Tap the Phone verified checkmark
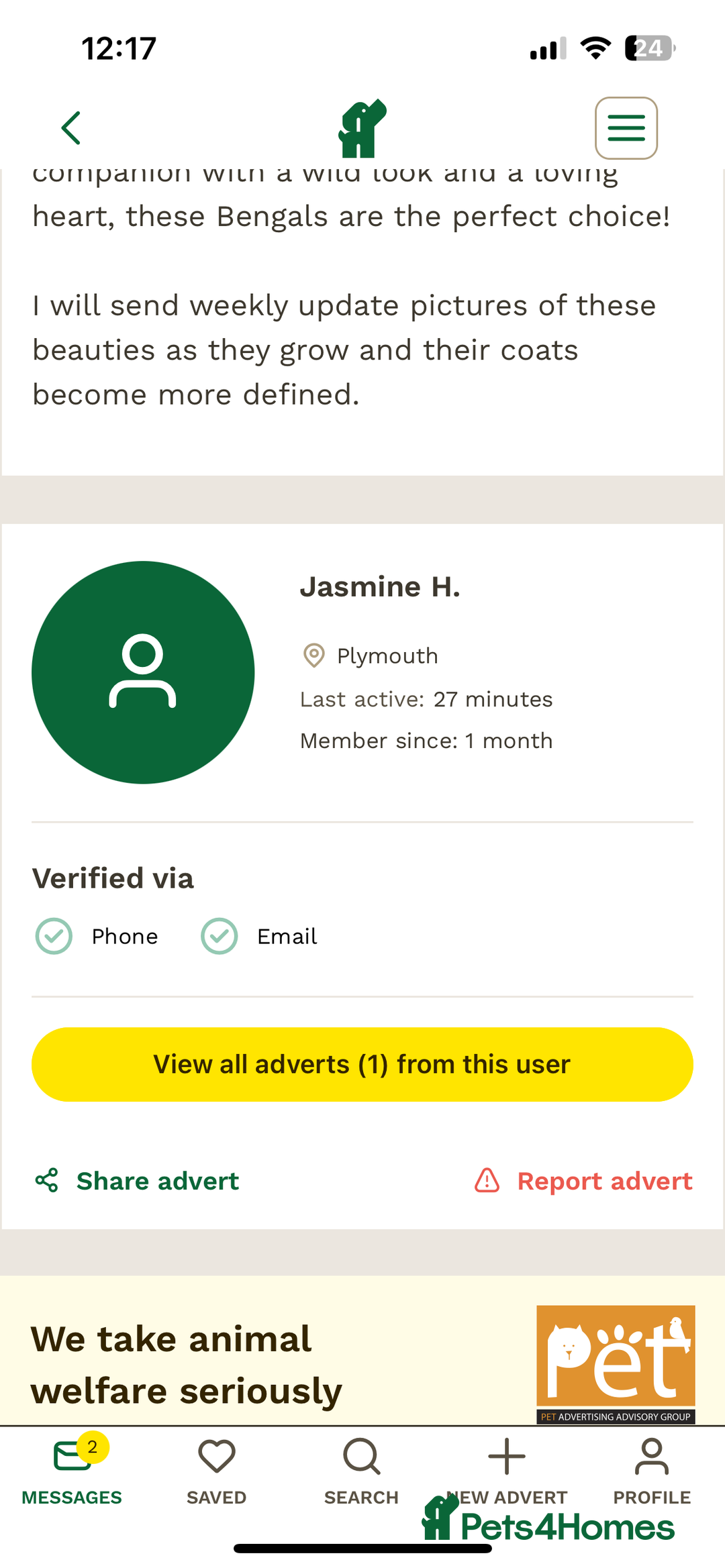725x1568 pixels. pyautogui.click(x=54, y=936)
